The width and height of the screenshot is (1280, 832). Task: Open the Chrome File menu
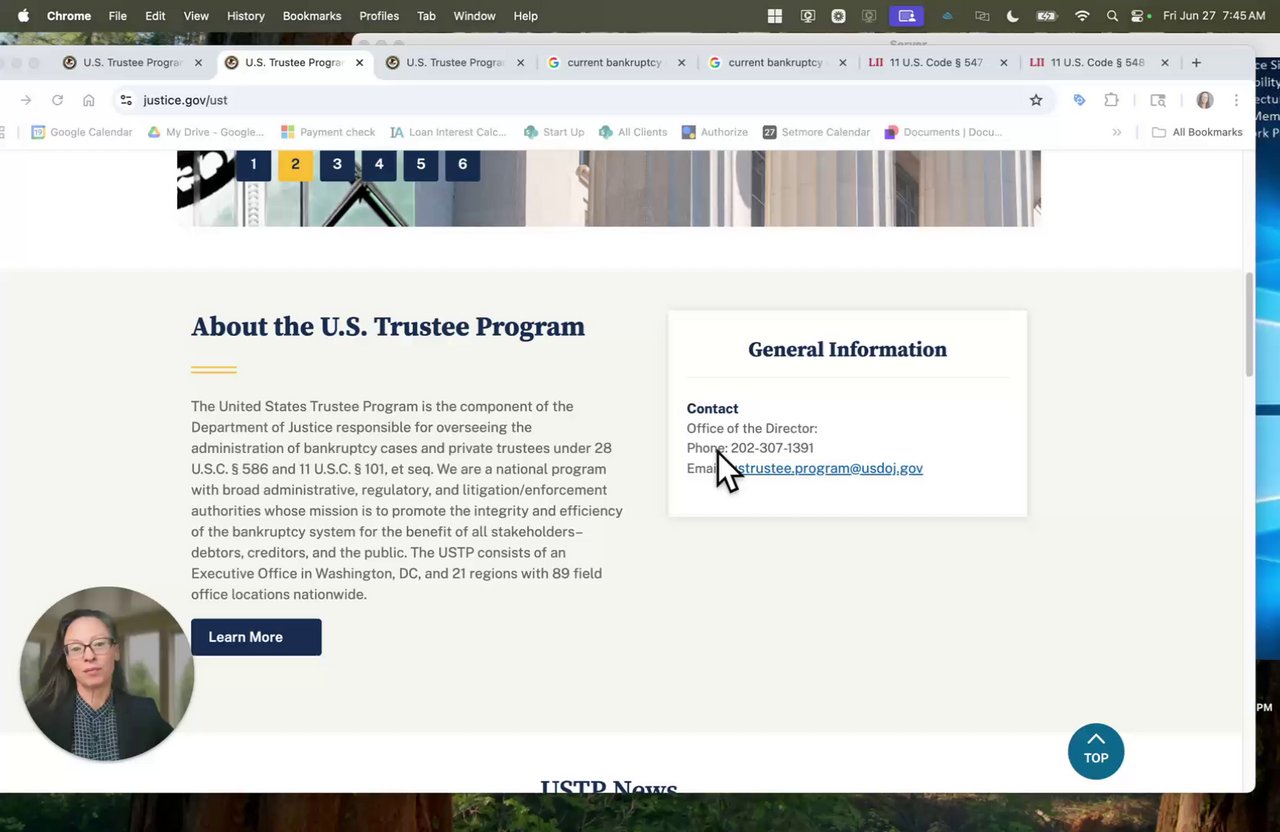tap(118, 16)
